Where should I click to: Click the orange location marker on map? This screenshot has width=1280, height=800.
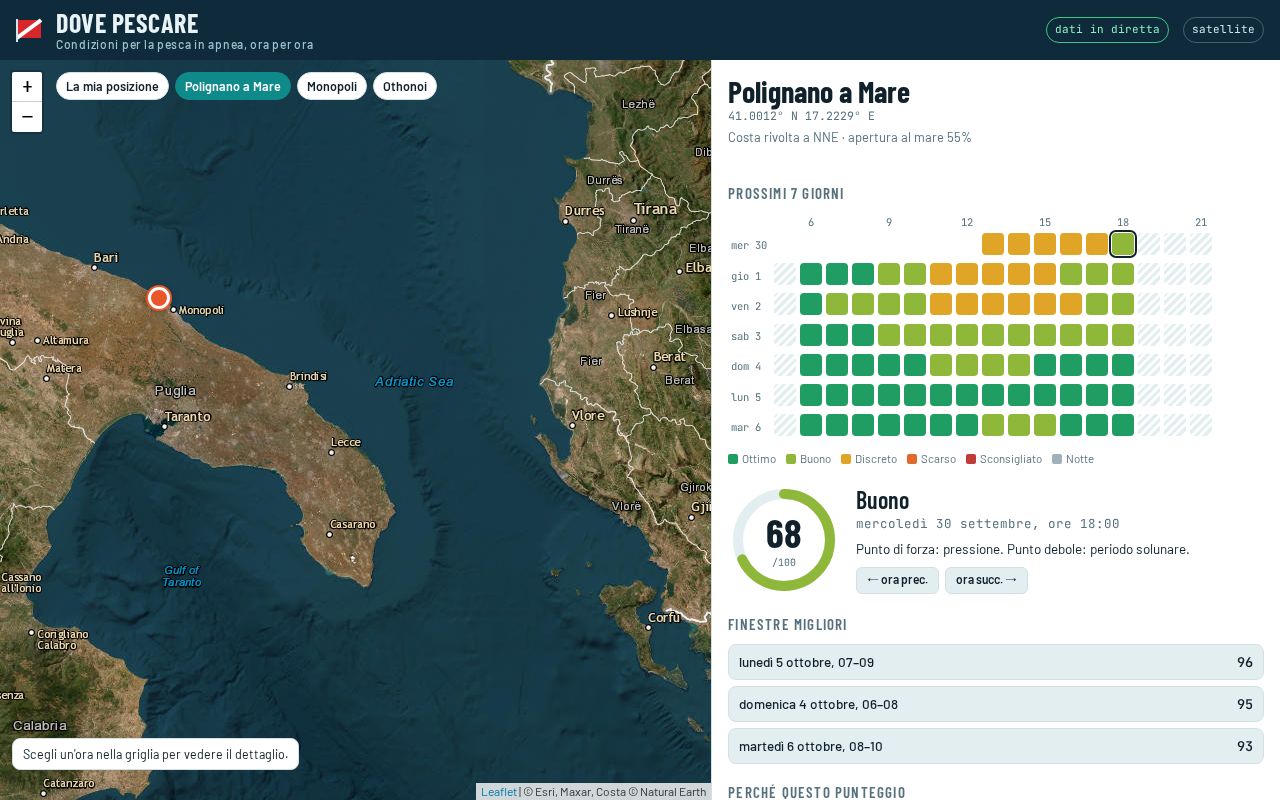[x=159, y=298]
